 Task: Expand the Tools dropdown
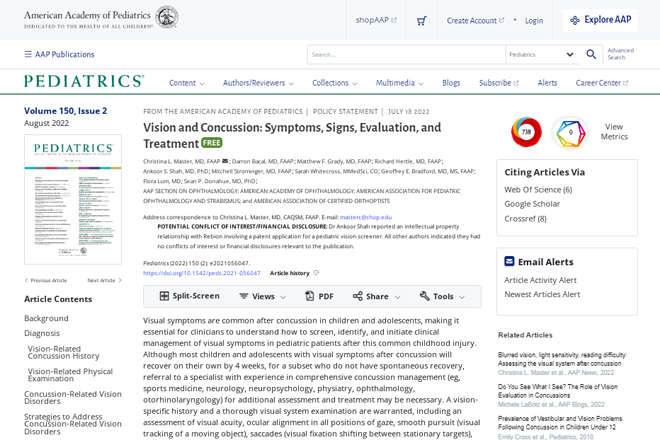[x=442, y=296]
